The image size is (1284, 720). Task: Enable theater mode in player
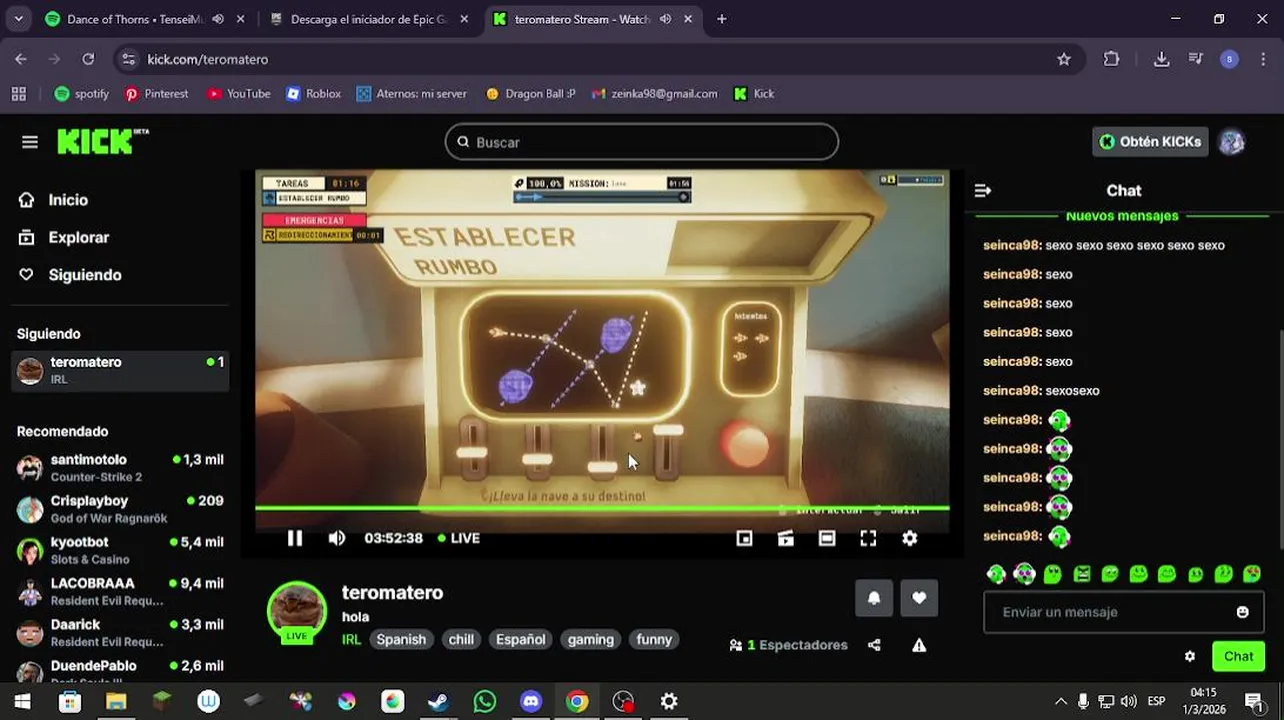click(827, 538)
